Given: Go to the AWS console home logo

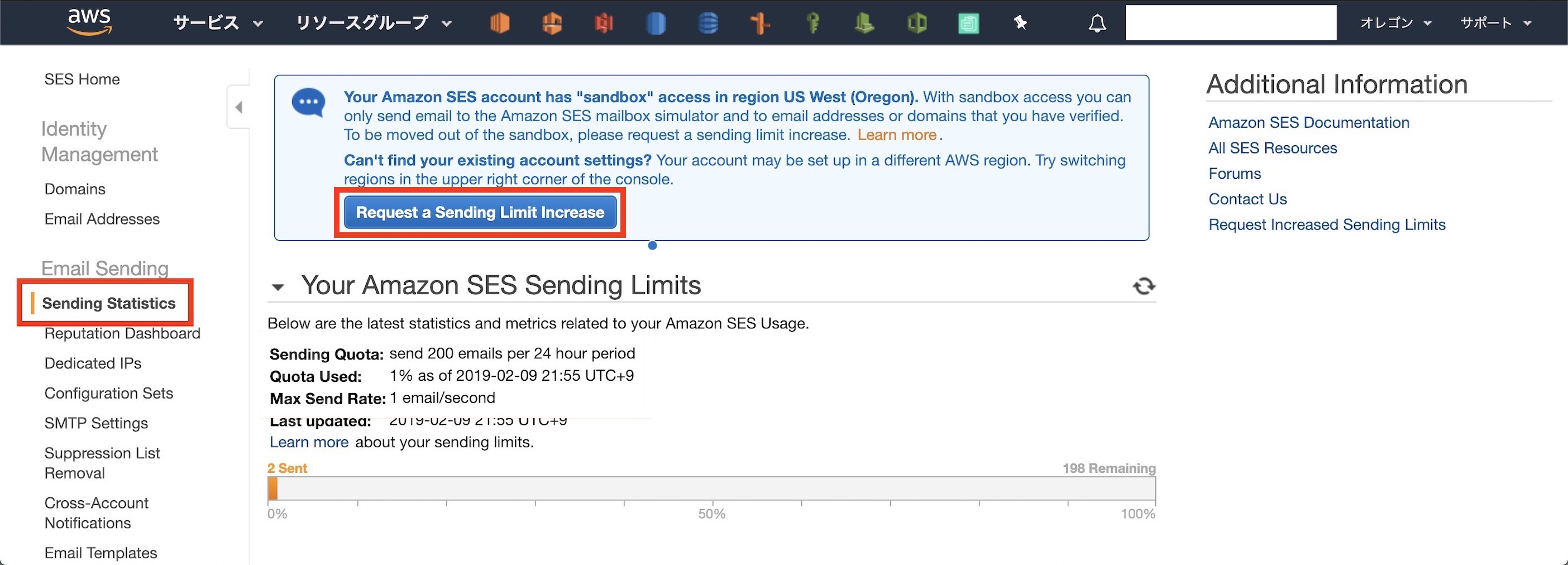Looking at the screenshot, I should tap(89, 22).
